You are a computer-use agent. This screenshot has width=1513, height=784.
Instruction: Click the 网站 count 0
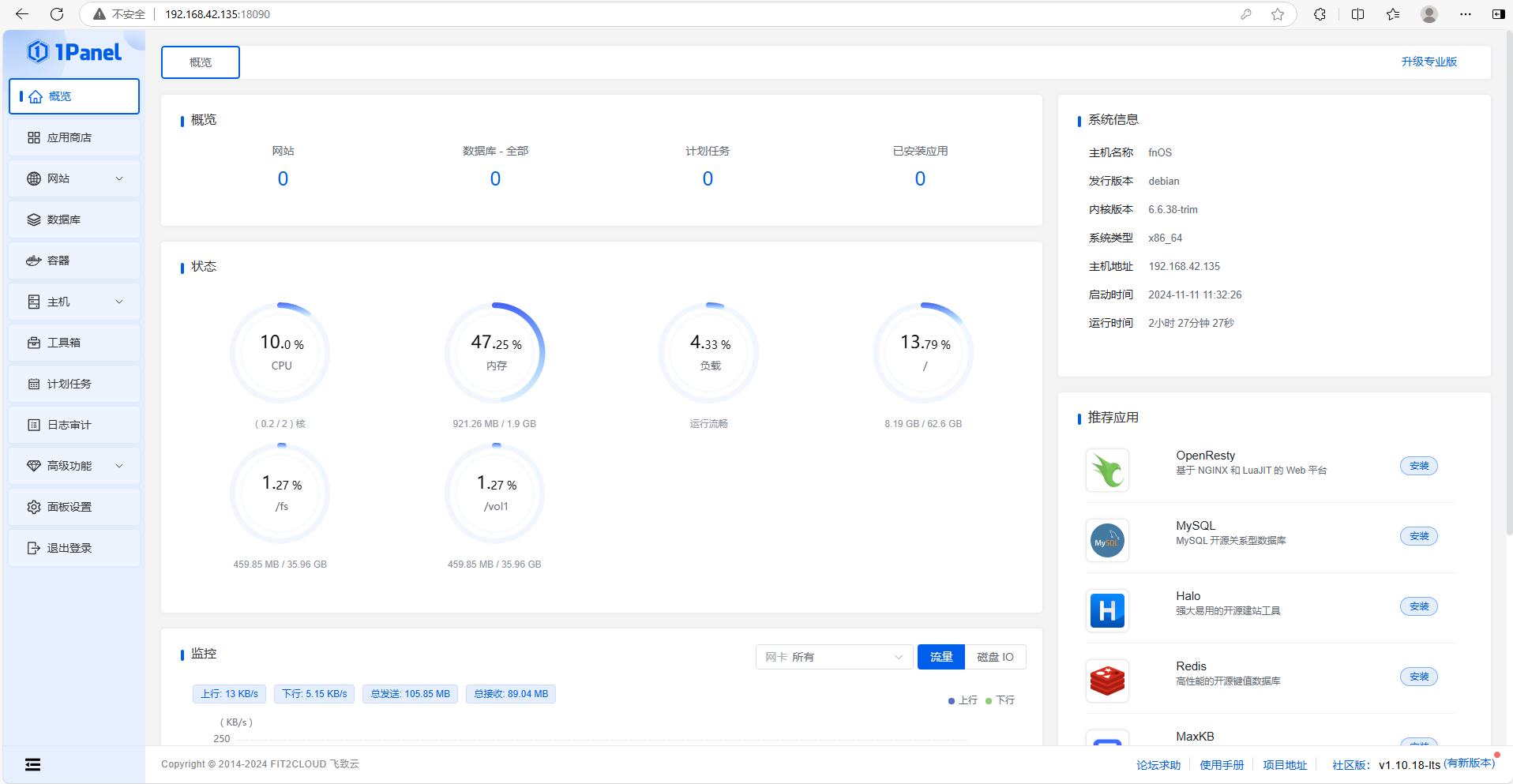point(283,179)
